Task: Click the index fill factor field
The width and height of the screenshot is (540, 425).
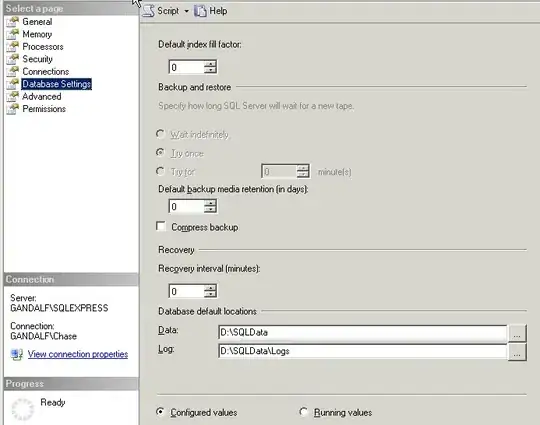Action: click(x=186, y=67)
